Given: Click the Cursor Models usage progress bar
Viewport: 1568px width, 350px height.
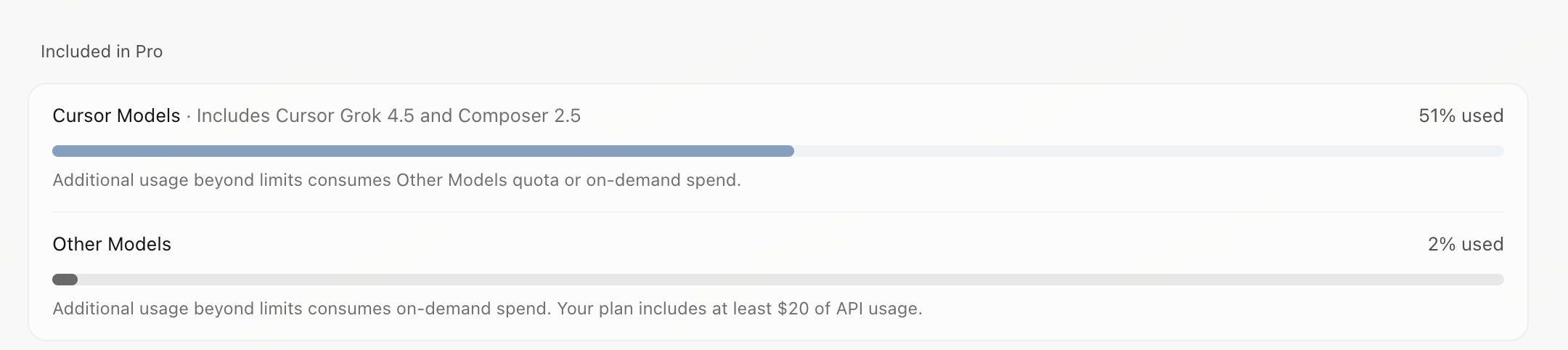Looking at the screenshot, I should [777, 151].
